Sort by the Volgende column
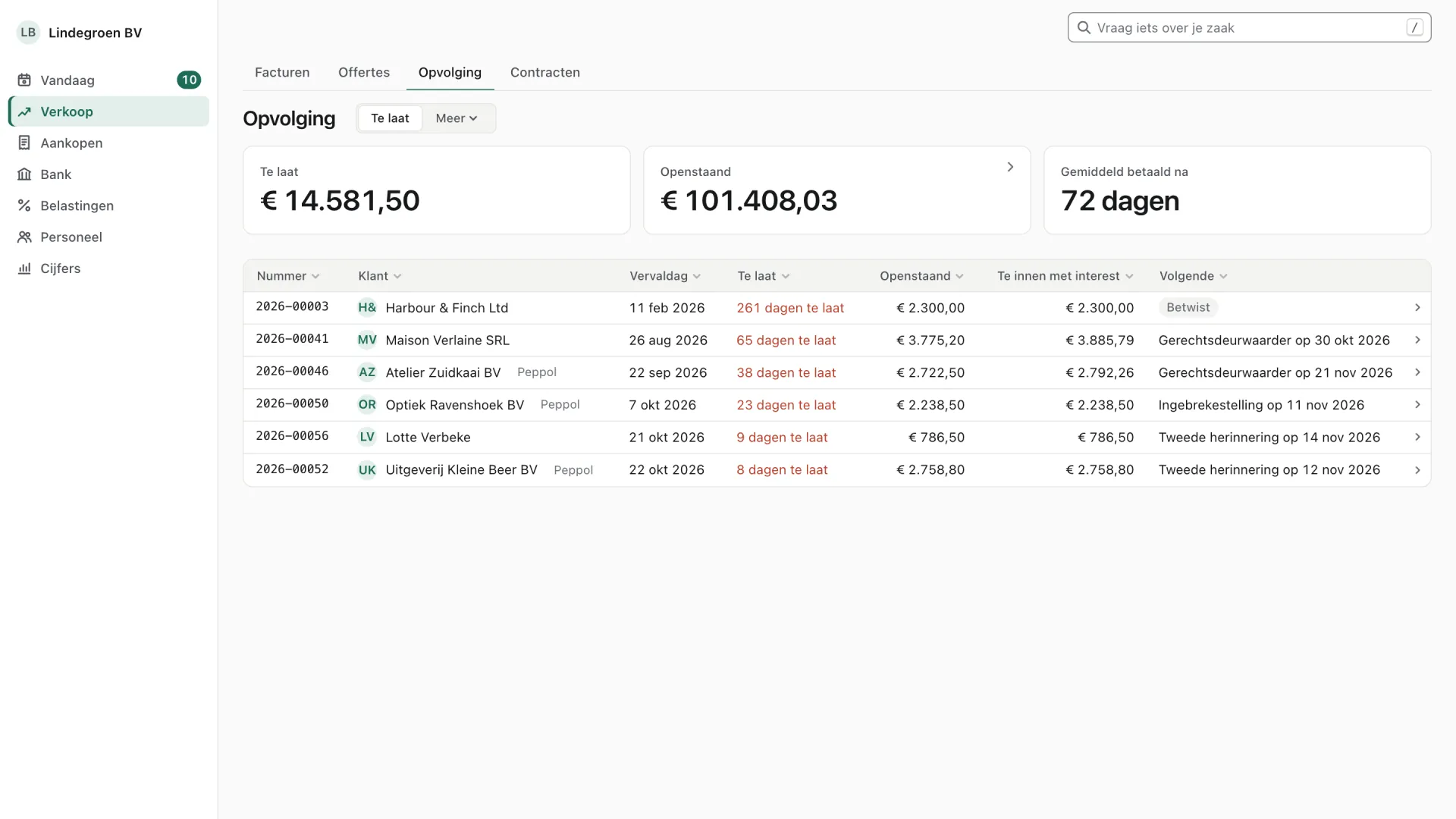 click(x=1194, y=276)
